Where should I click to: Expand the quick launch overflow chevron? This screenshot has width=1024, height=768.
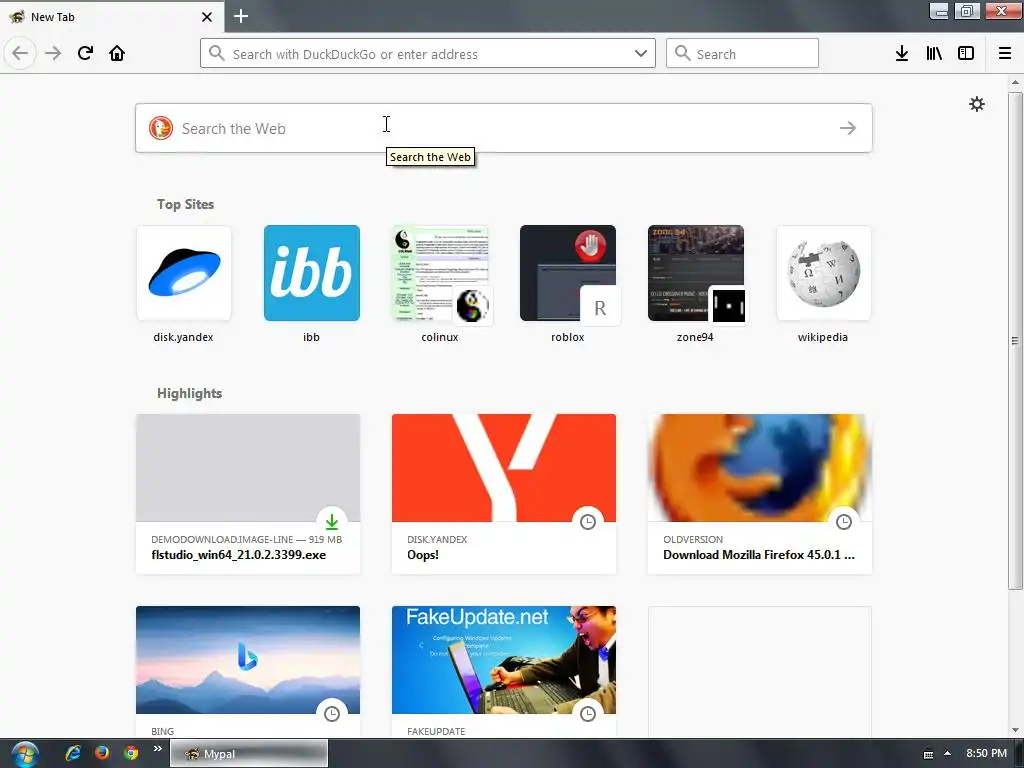(157, 749)
